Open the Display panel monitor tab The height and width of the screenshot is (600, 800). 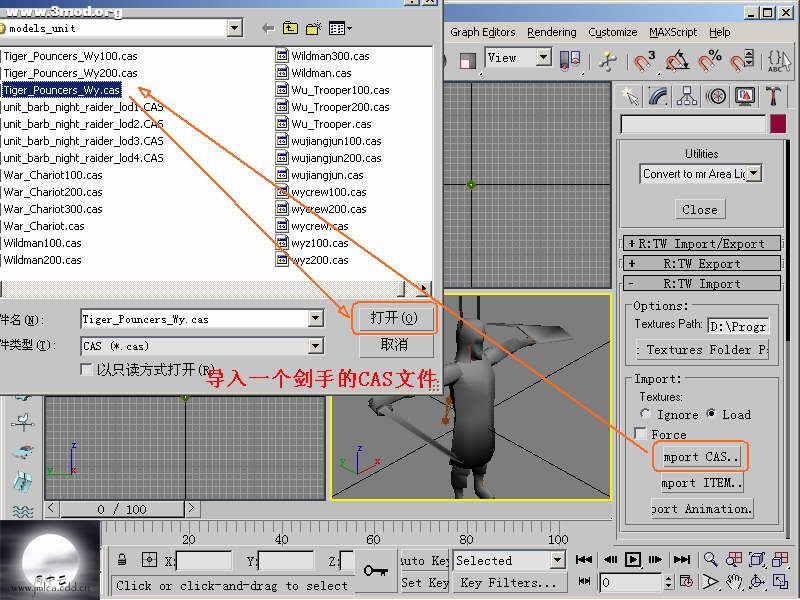(x=744, y=97)
